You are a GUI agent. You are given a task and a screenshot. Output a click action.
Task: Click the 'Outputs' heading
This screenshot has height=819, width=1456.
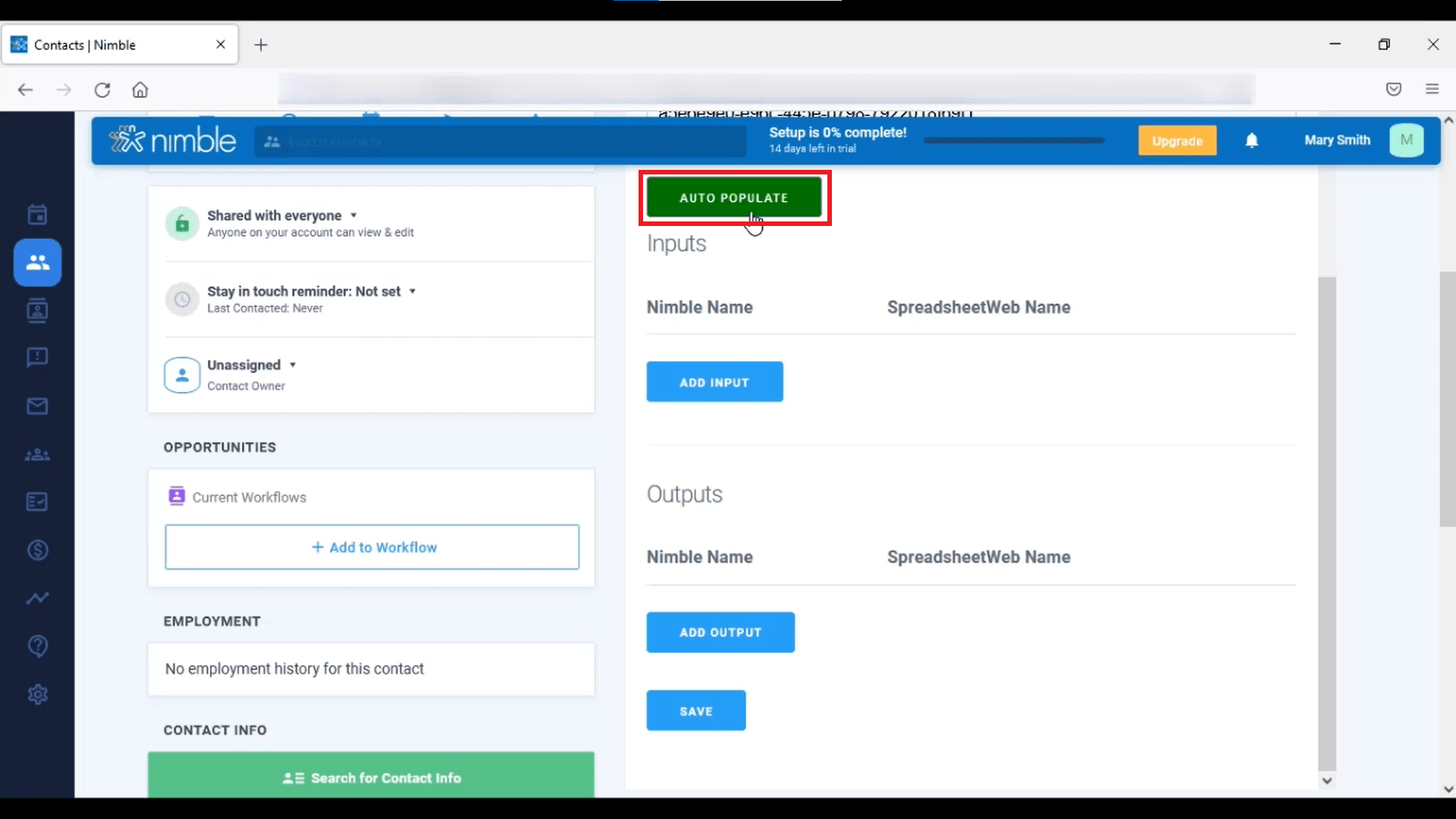(x=685, y=494)
